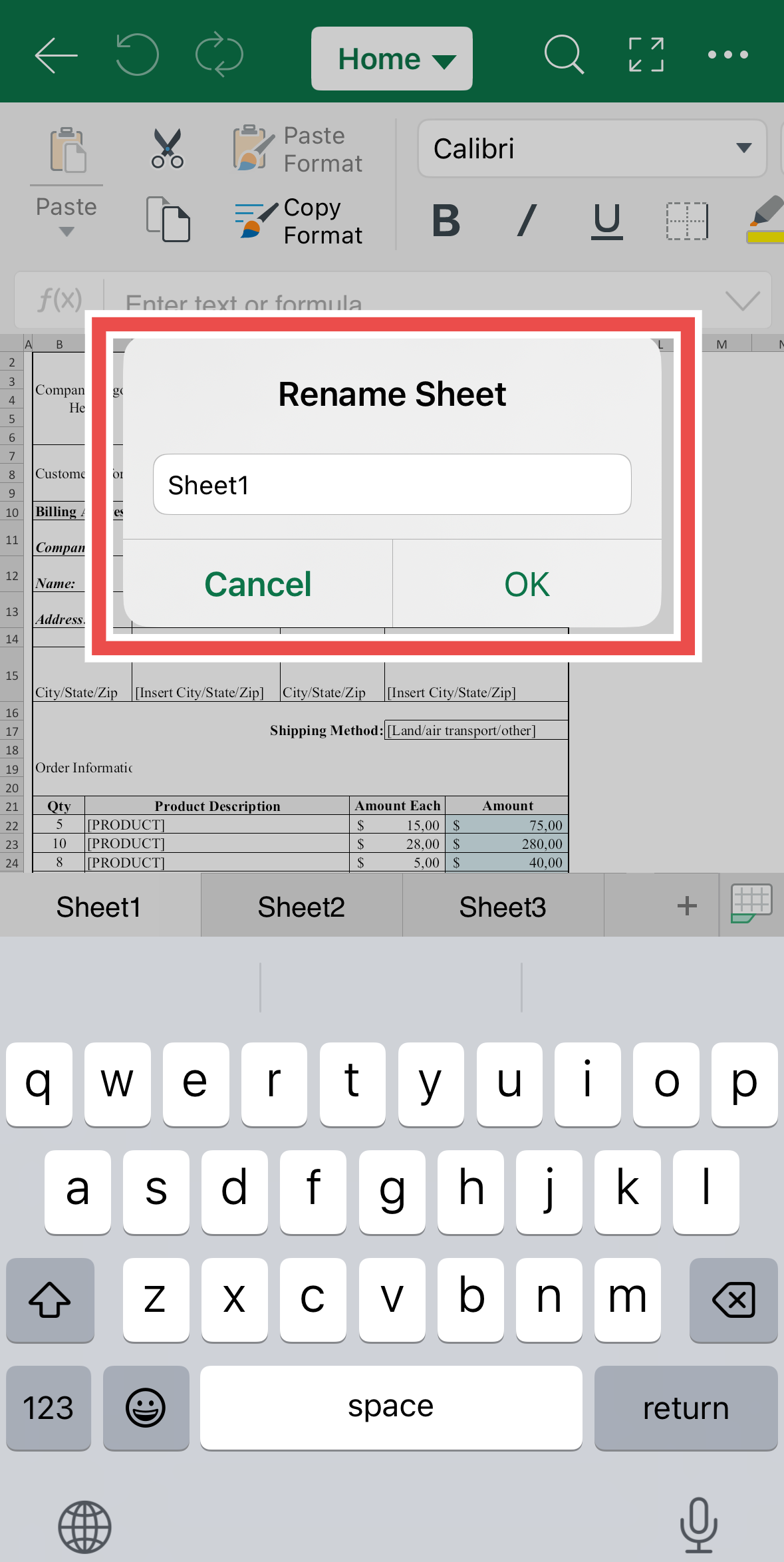The width and height of the screenshot is (784, 1562).
Task: Click the f(x) function button
Action: pos(60,299)
